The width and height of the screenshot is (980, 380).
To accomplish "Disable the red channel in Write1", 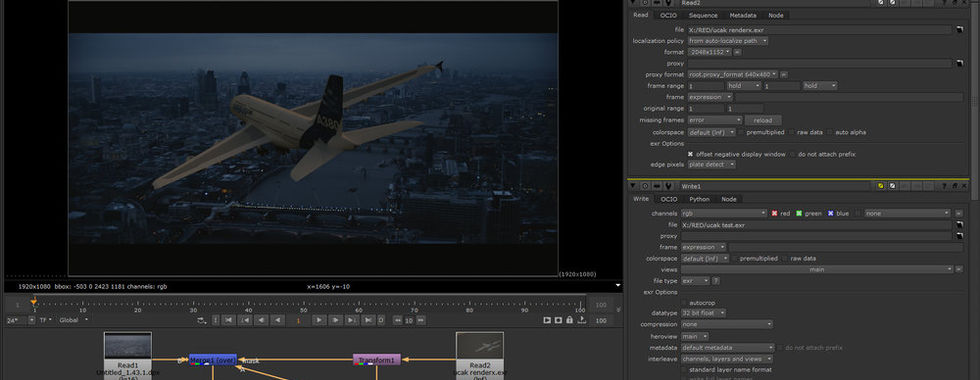I will point(774,213).
